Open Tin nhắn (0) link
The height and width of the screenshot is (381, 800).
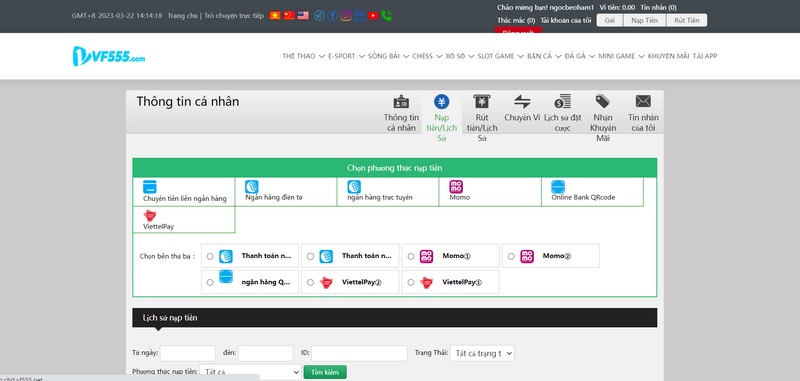click(x=659, y=8)
